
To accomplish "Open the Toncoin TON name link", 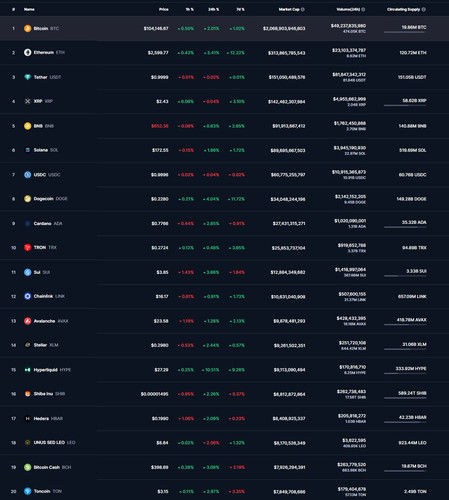I will coord(48,491).
